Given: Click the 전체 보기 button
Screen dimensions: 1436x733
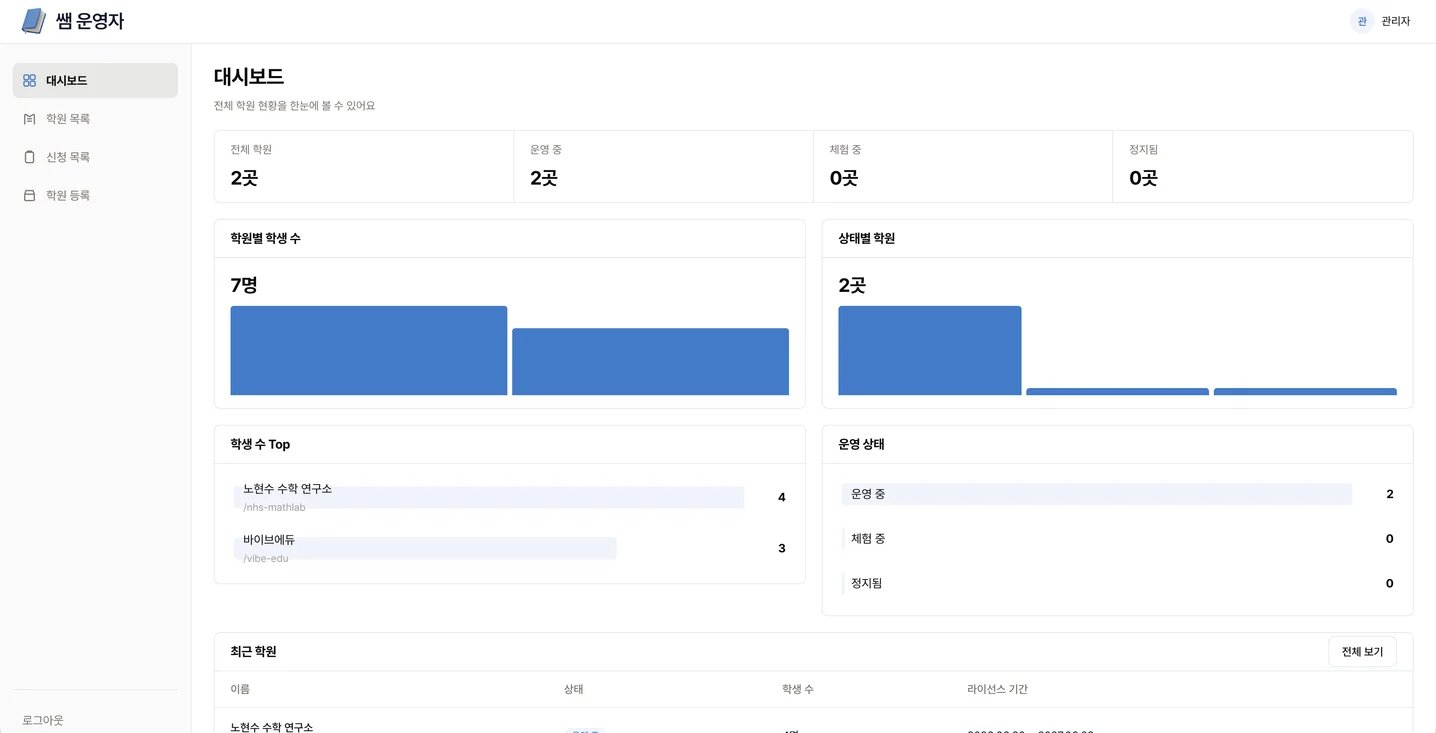Looking at the screenshot, I should [1362, 651].
